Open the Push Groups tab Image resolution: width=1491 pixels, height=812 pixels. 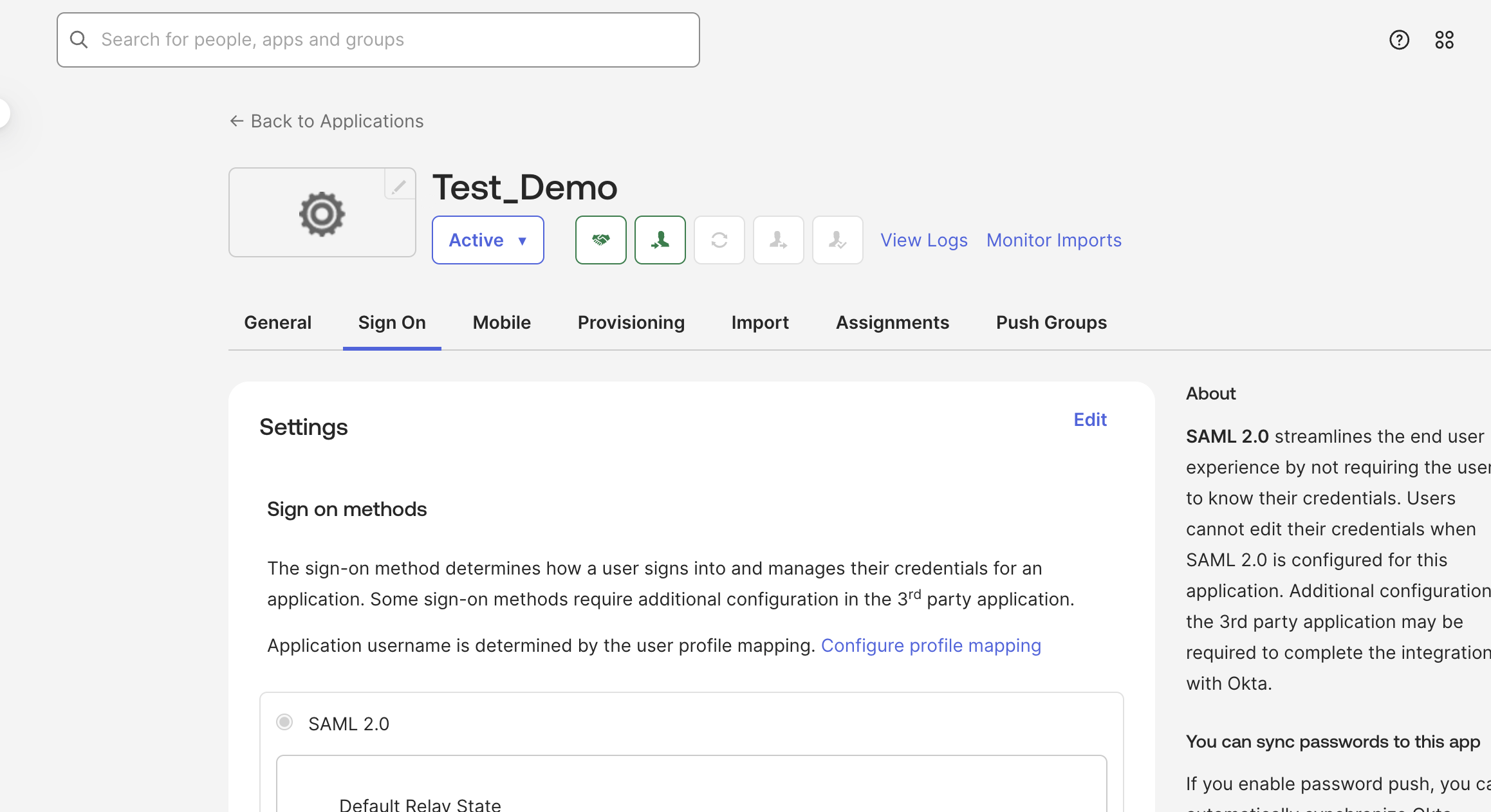tap(1051, 322)
